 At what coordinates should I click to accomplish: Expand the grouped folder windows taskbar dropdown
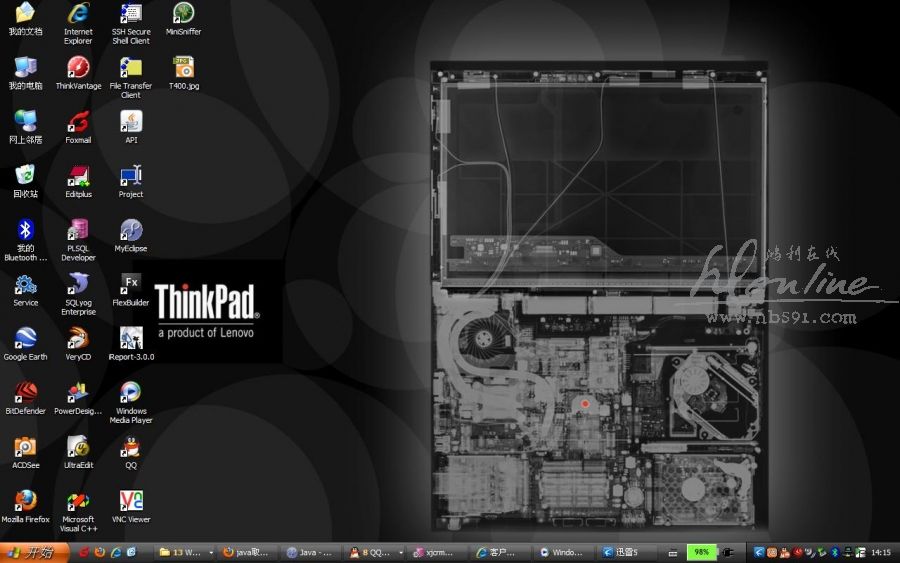[x=211, y=552]
